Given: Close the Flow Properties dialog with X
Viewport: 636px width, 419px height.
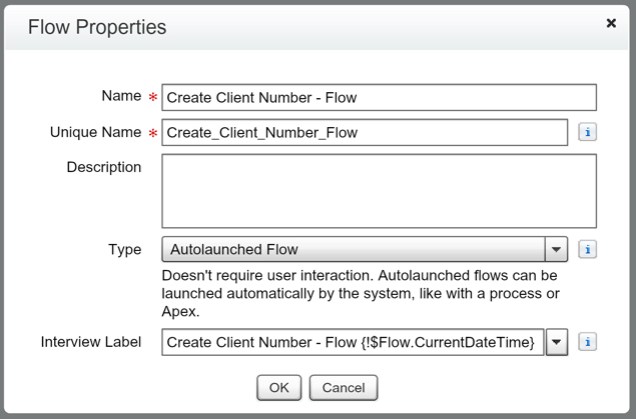Looking at the screenshot, I should click(611, 23).
